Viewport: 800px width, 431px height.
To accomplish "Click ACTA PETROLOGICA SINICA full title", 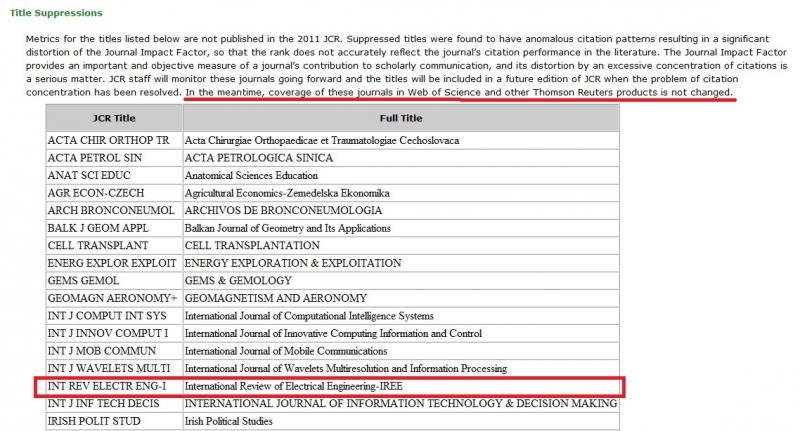I will (259, 158).
